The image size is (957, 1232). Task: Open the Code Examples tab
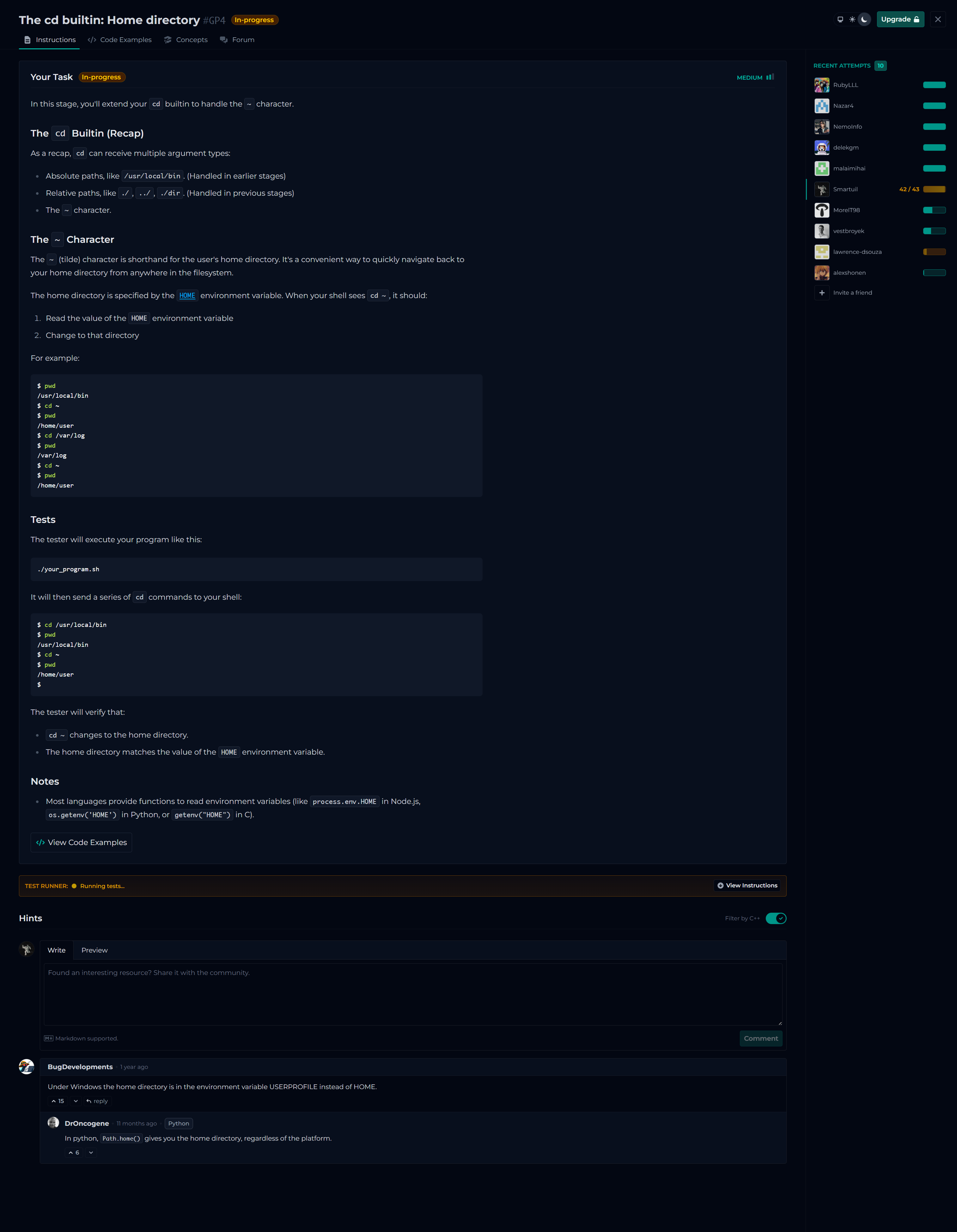[119, 40]
